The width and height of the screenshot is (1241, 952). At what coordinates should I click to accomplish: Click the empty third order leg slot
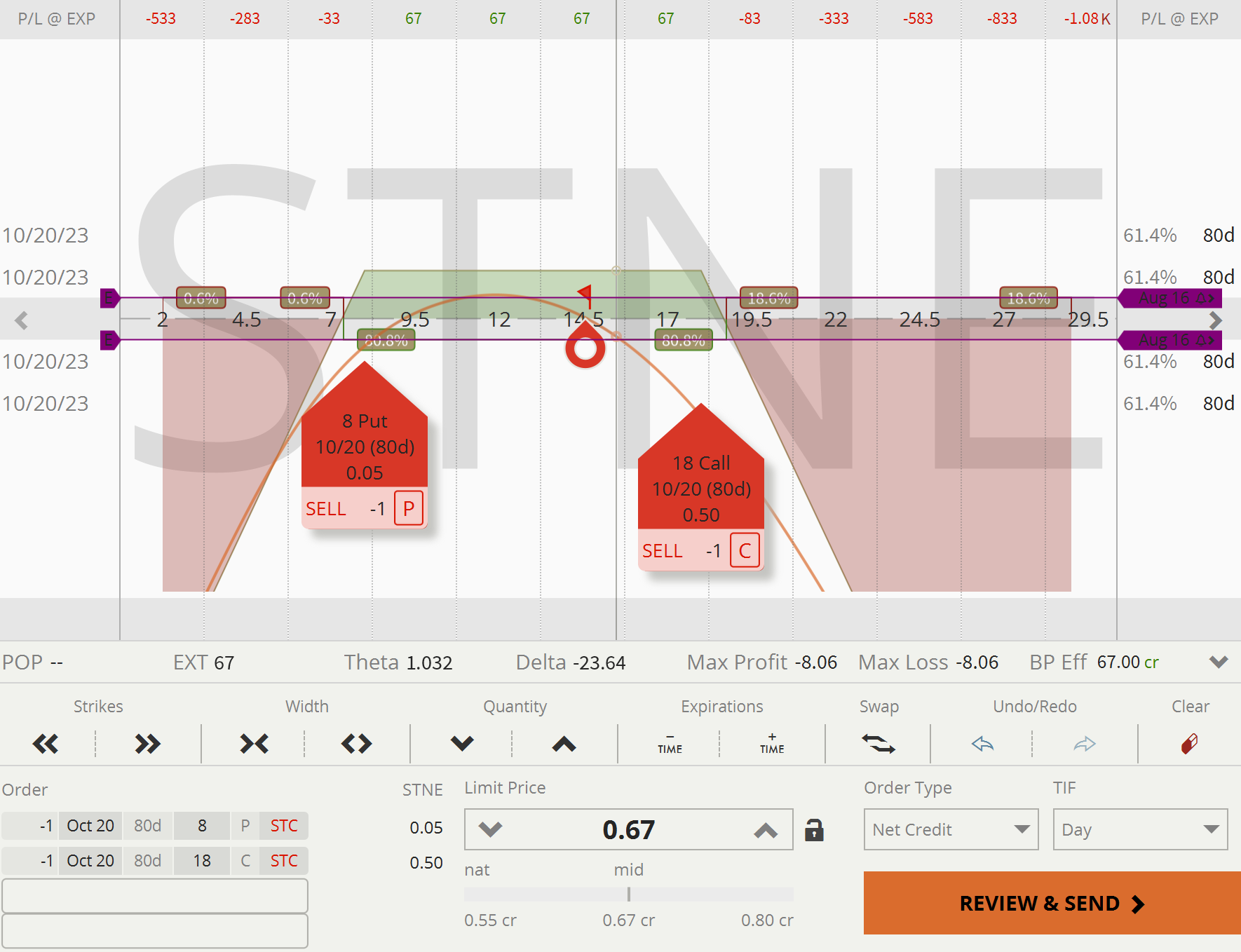click(155, 896)
